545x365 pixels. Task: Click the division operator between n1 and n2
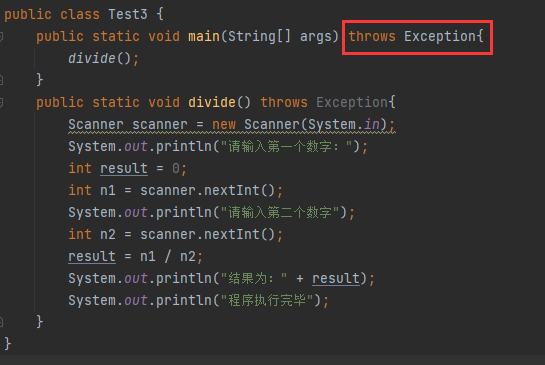(168, 257)
